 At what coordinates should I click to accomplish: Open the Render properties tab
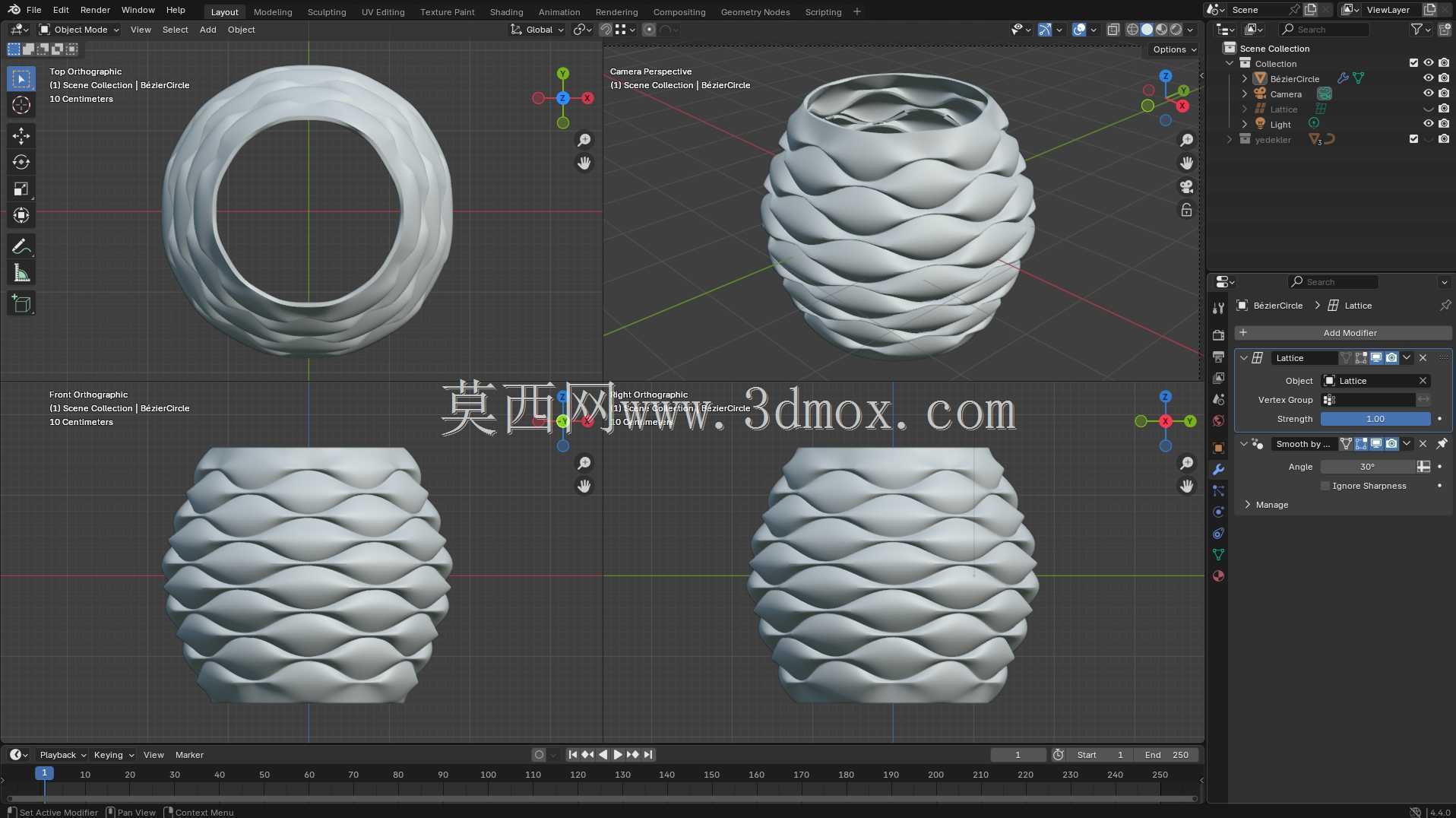pos(1218,335)
